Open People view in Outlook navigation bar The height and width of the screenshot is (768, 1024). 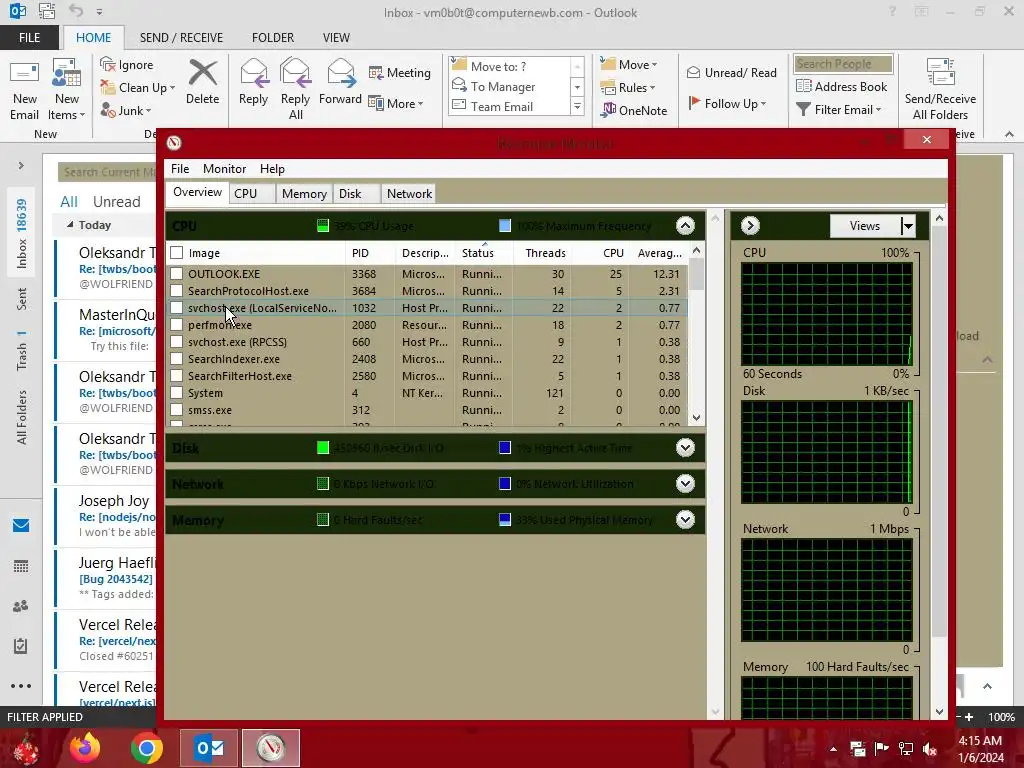click(x=21, y=606)
